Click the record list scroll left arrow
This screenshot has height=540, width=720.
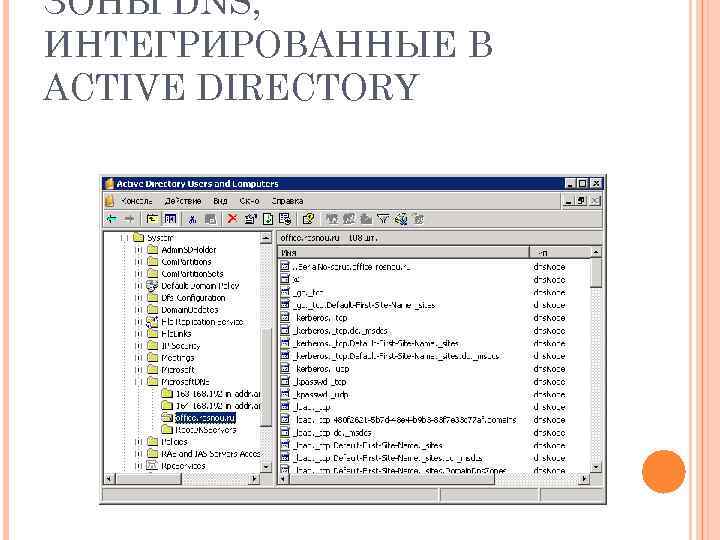pyautogui.click(x=283, y=479)
